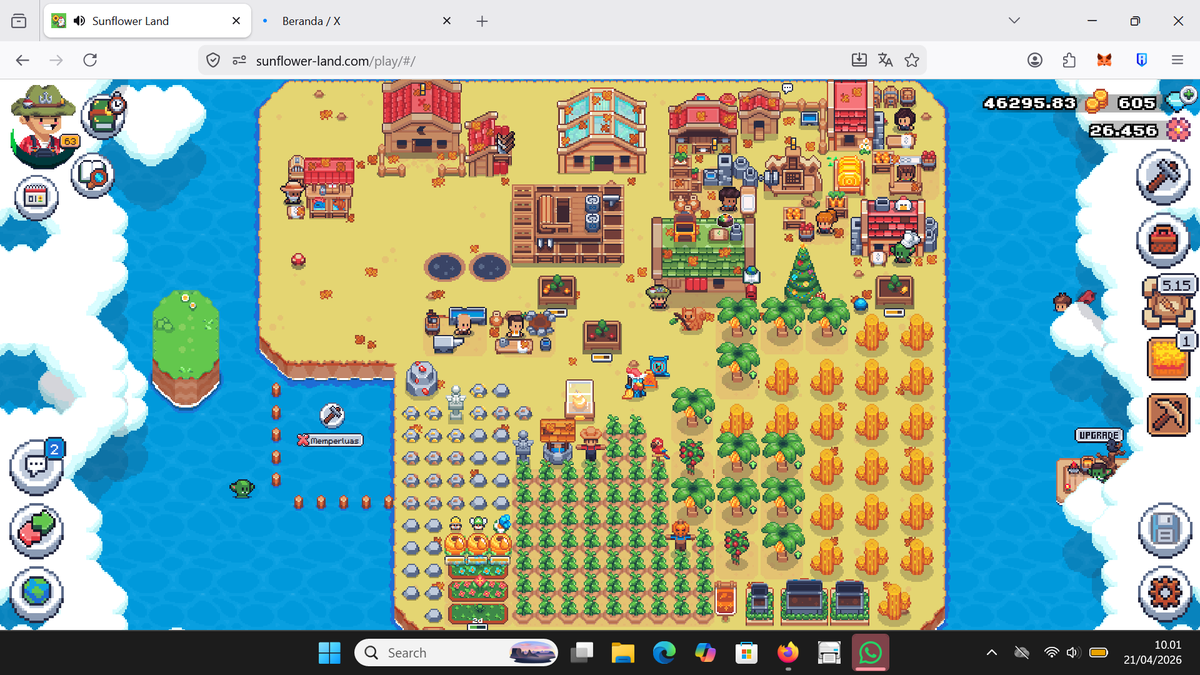1200x675 pixels.
Task: Open the calendar icon in the game HUD
Action: coord(34,197)
